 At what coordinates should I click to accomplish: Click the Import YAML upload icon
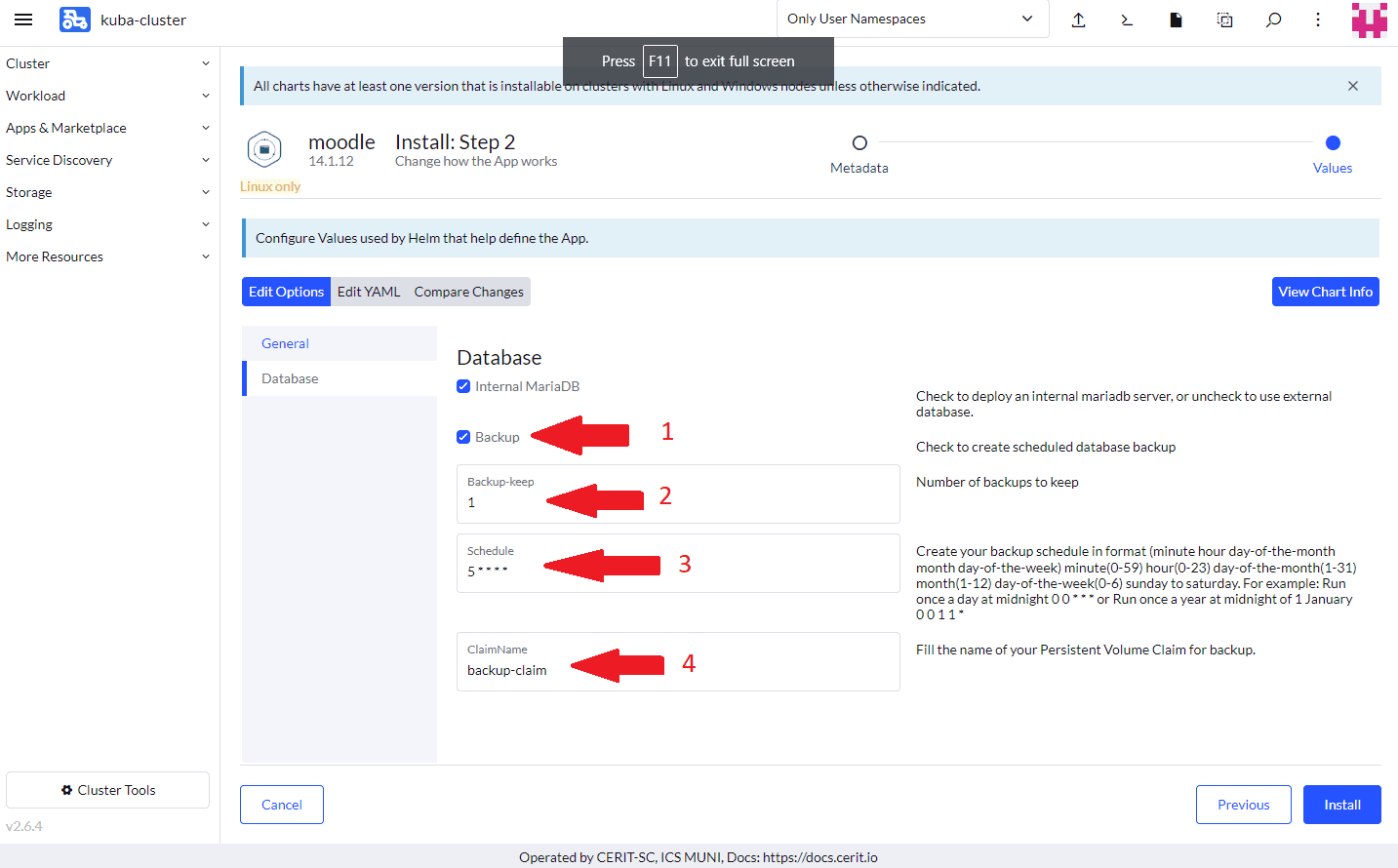pos(1078,20)
